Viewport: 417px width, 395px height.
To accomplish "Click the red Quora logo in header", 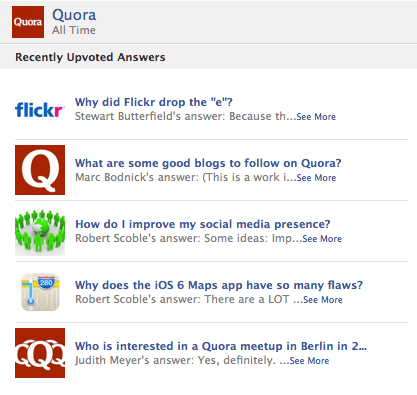I will (28, 22).
